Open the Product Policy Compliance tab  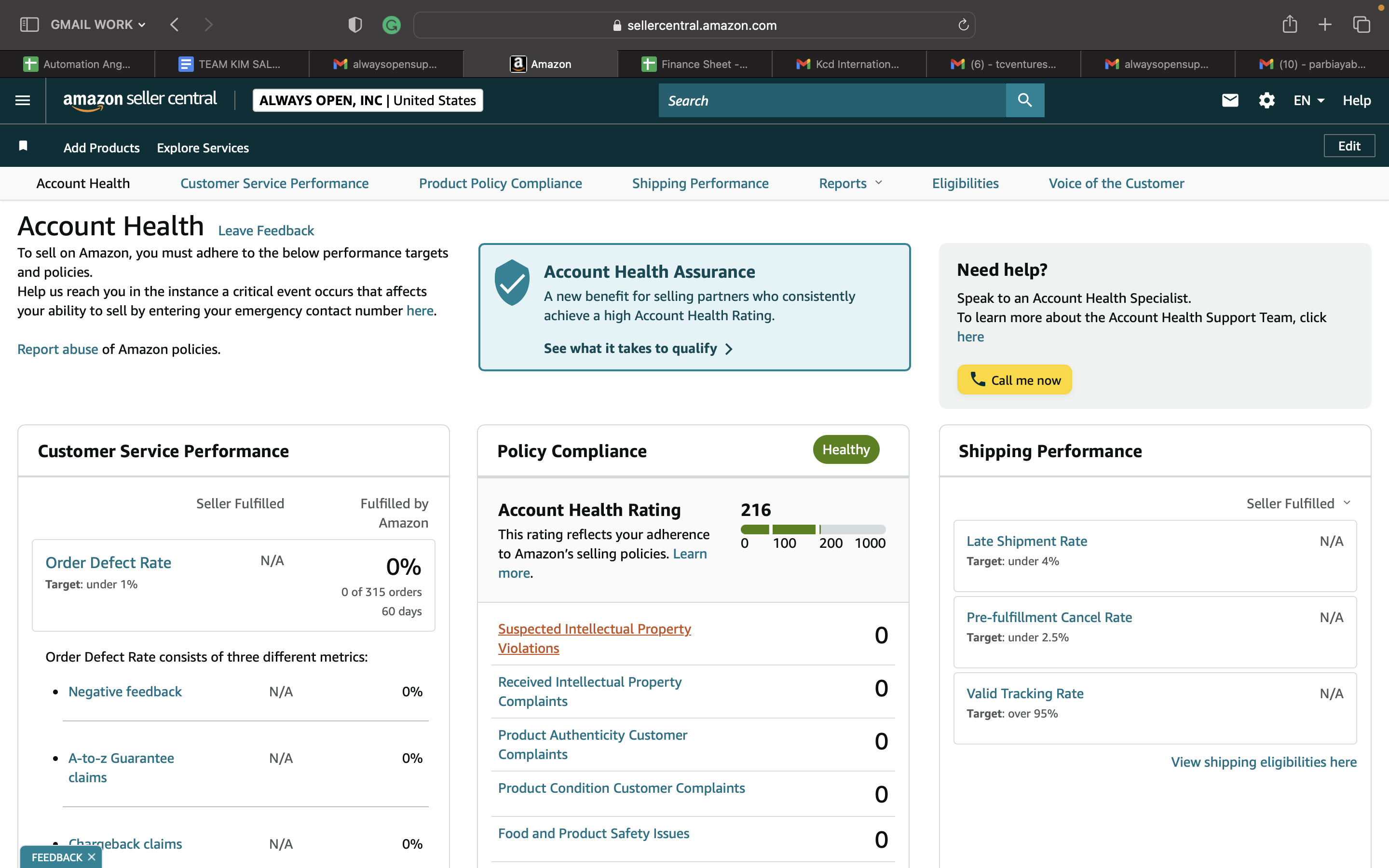click(501, 183)
